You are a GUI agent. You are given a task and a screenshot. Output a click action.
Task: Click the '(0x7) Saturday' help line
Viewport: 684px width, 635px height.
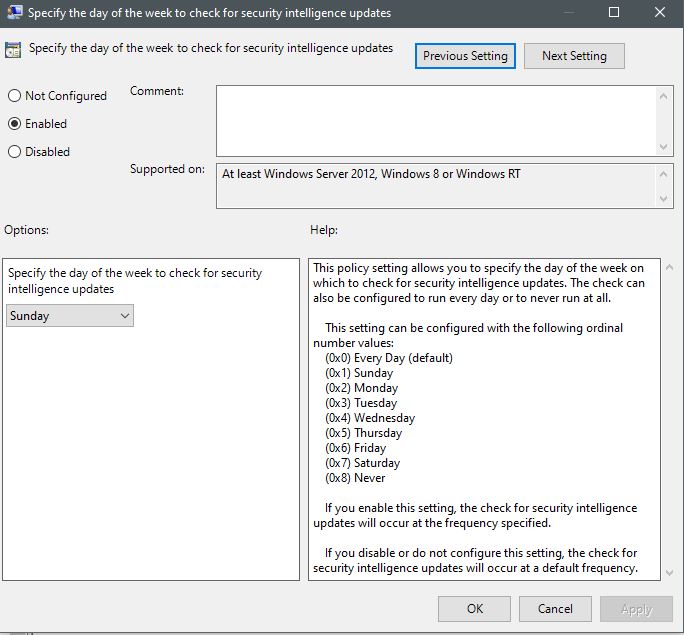pos(363,463)
